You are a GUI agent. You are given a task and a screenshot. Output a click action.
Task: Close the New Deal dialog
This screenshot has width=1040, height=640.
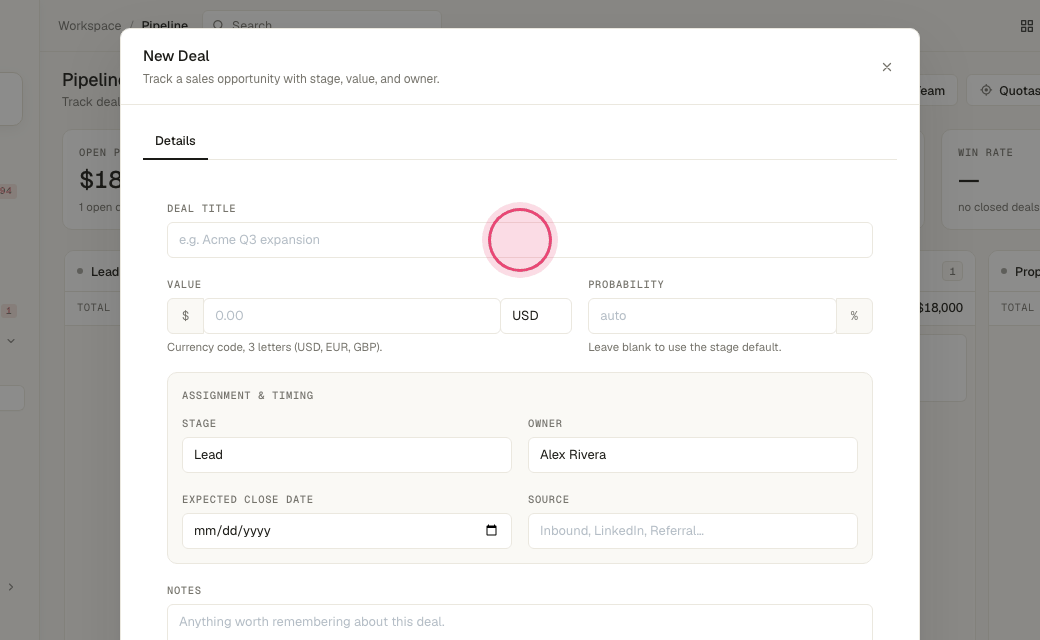[x=887, y=67]
